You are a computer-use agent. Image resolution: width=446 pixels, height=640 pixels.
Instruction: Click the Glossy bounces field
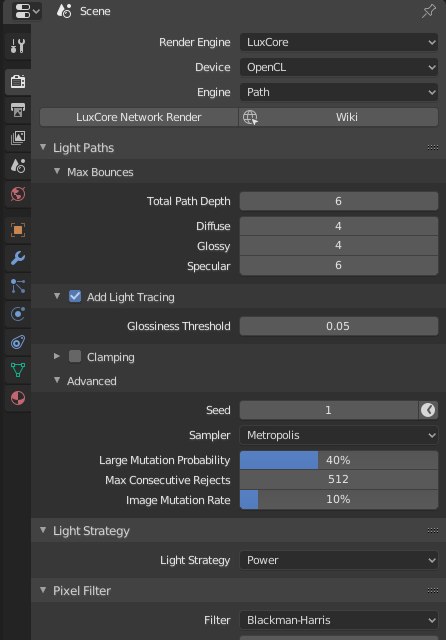point(339,246)
